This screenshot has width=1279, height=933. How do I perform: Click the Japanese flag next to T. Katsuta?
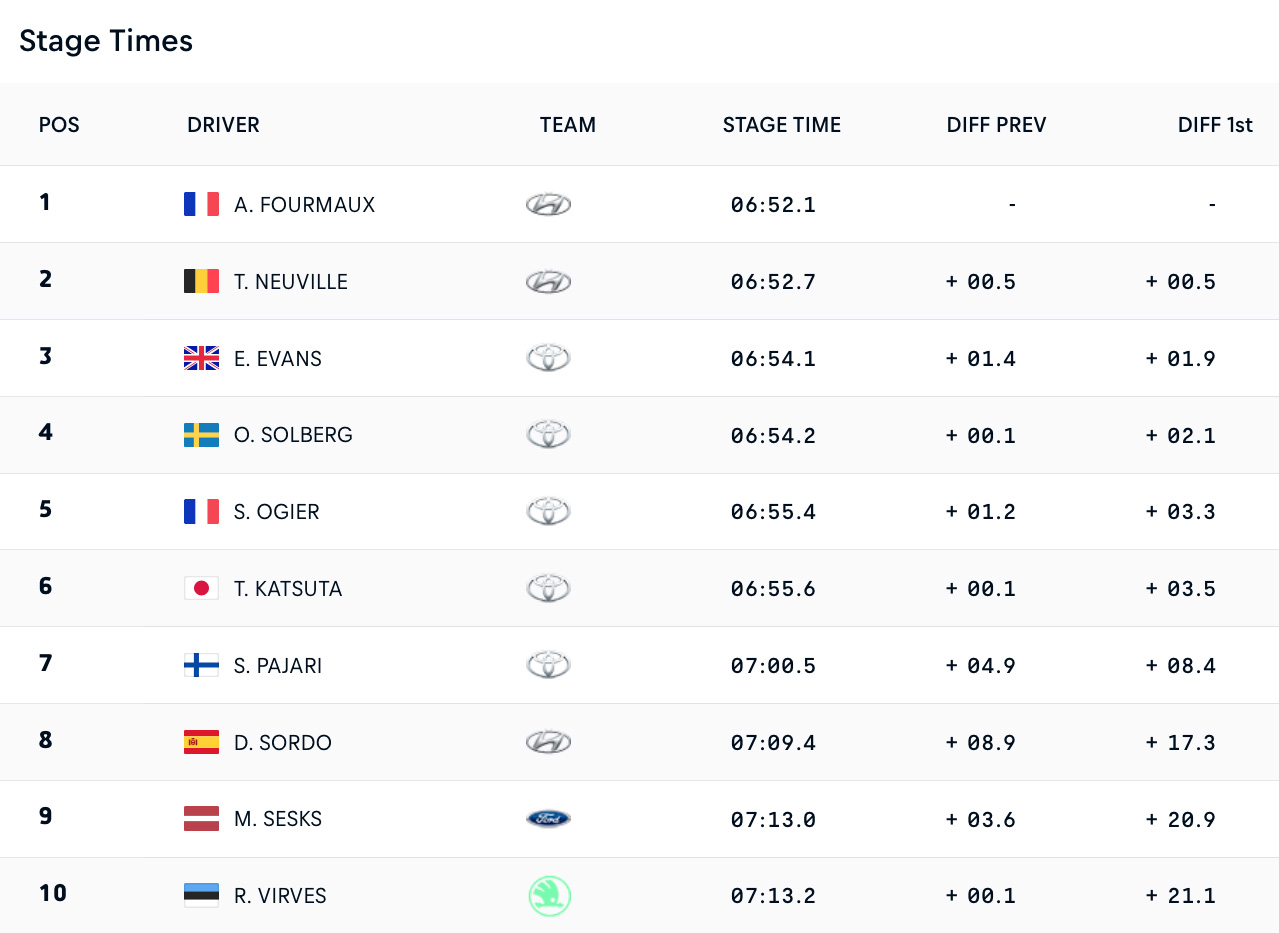[201, 588]
